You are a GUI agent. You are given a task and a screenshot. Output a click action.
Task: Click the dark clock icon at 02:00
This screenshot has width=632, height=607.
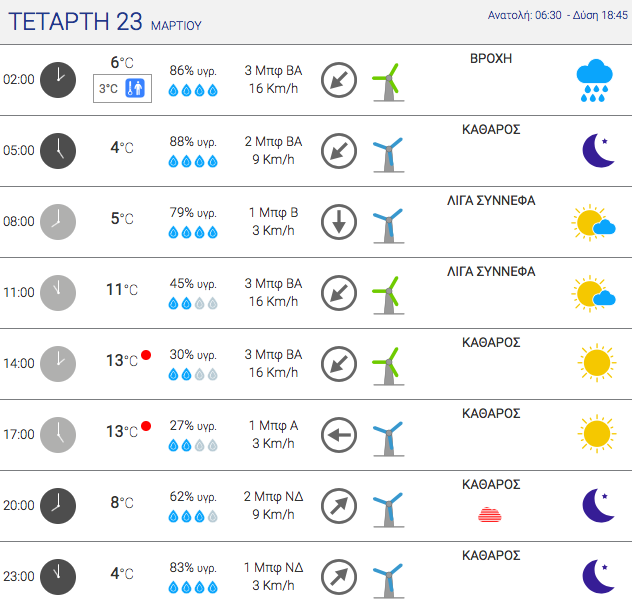pyautogui.click(x=58, y=80)
